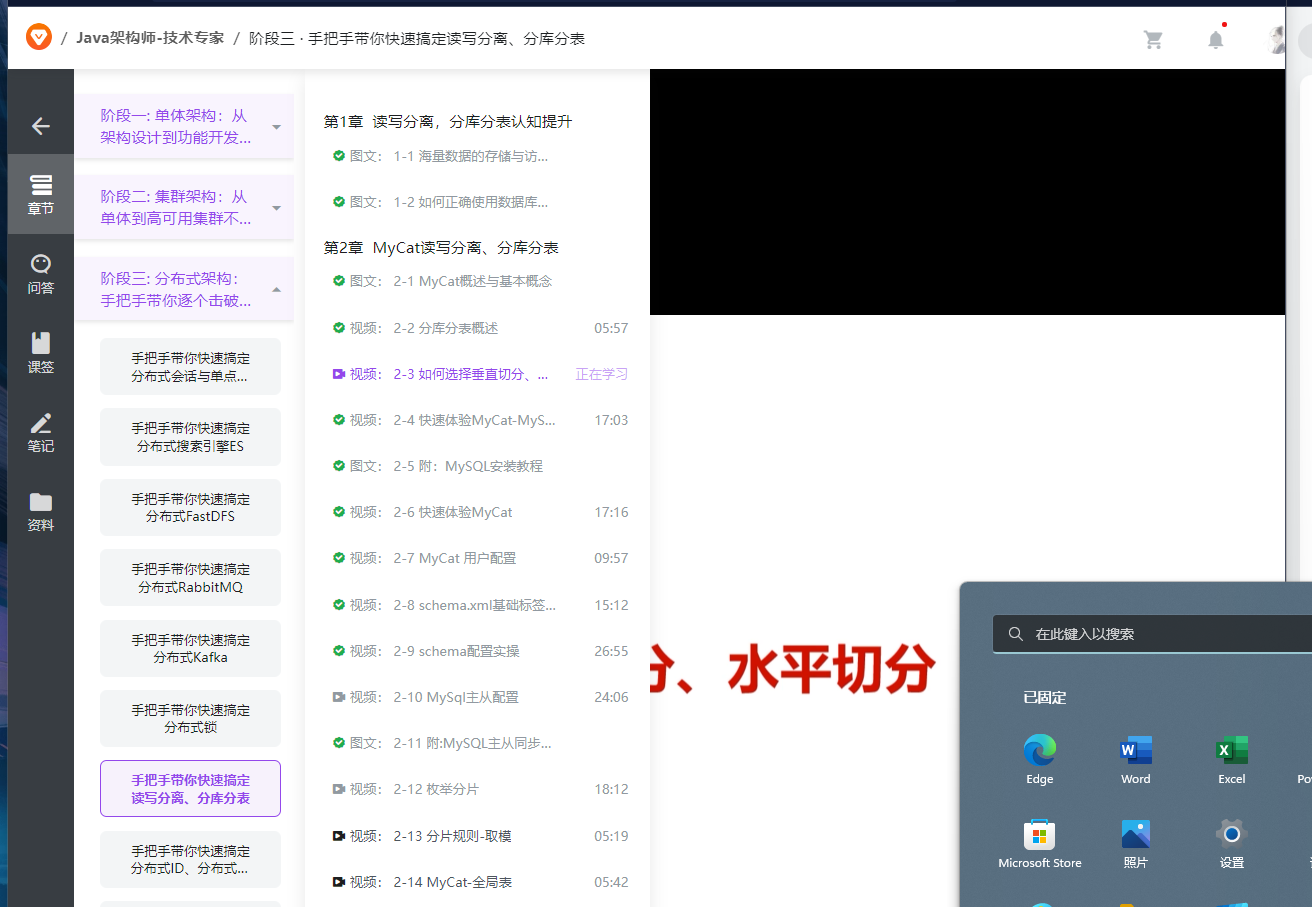The height and width of the screenshot is (907, 1312).
Task: Open the notification bell icon
Action: (1216, 39)
